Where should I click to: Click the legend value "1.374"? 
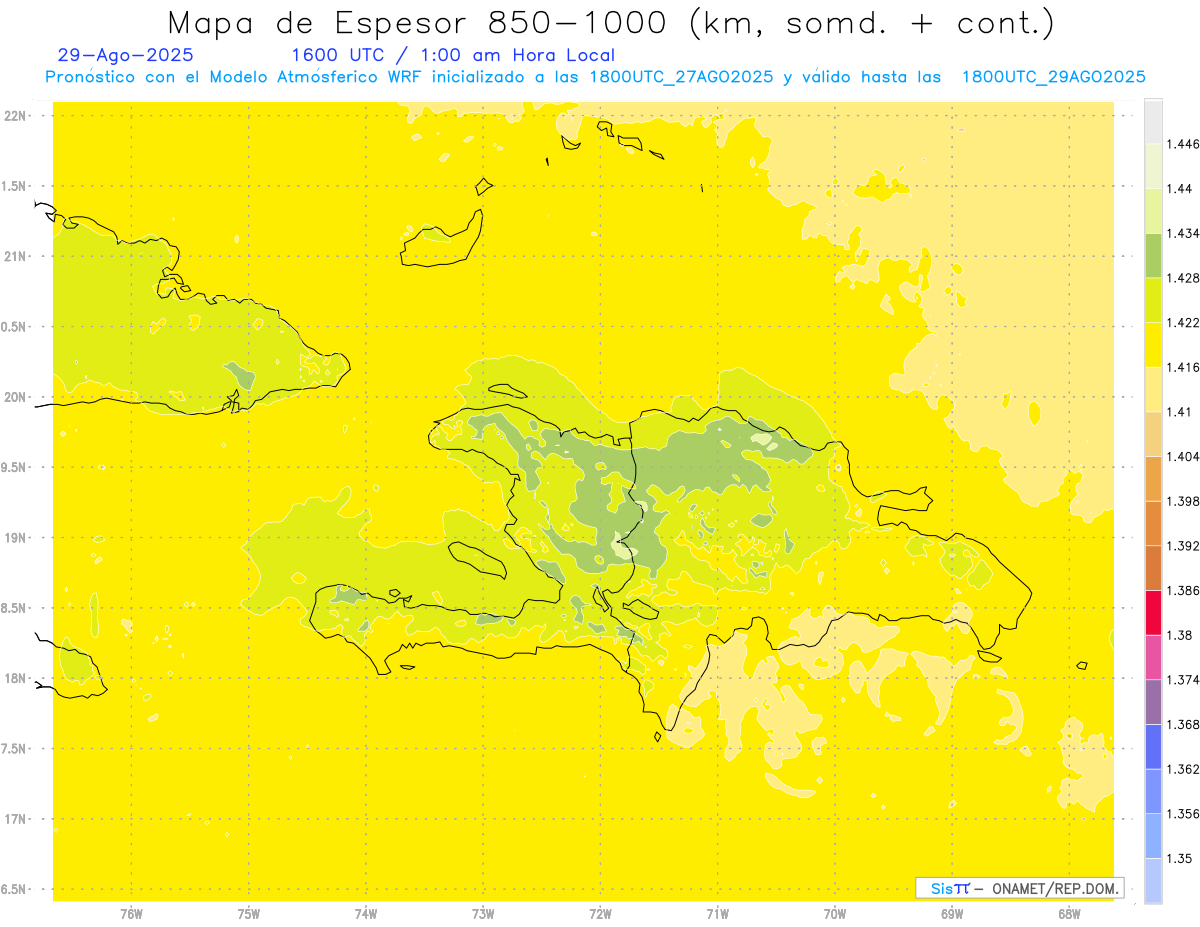(x=1184, y=680)
